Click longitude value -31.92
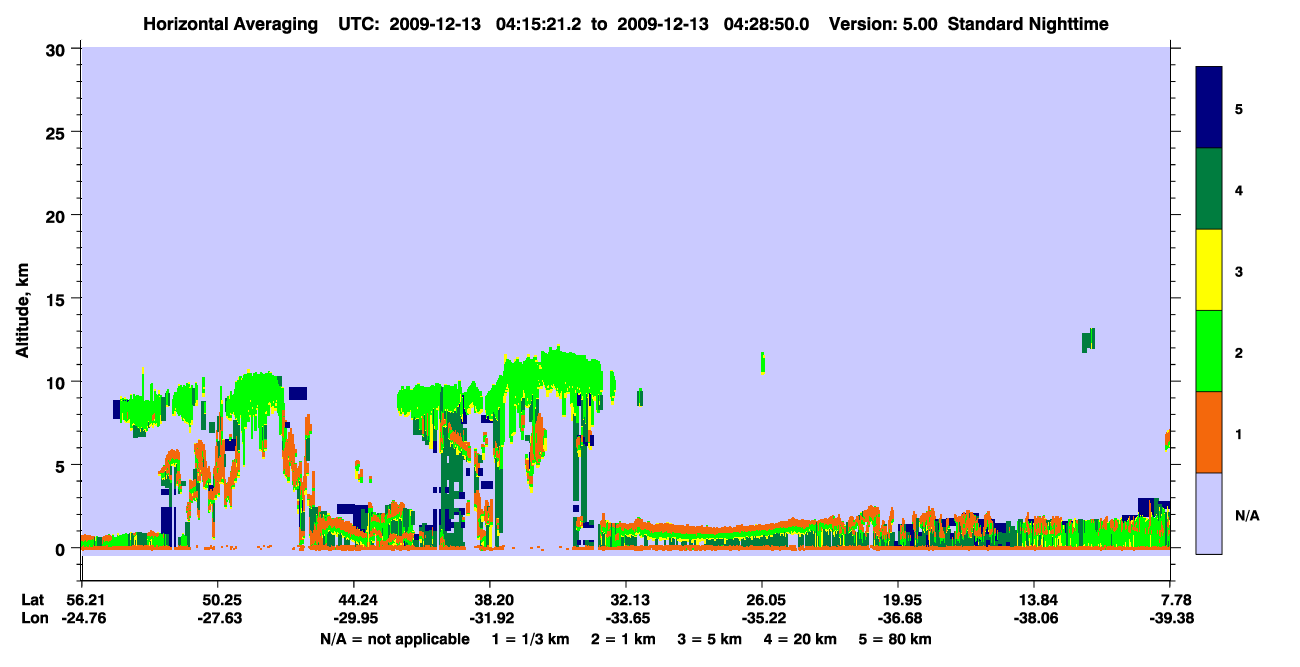This screenshot has width=1300, height=667. 490,618
